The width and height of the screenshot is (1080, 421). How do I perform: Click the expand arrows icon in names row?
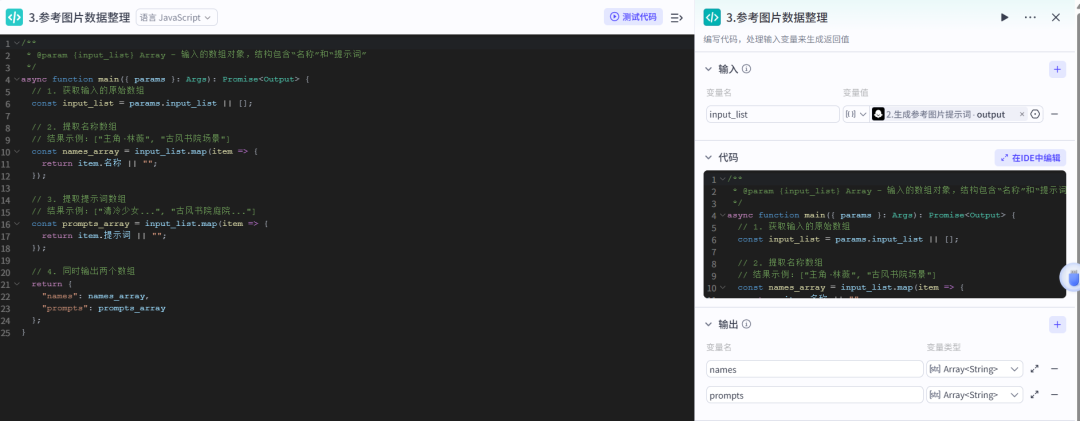pyautogui.click(x=1035, y=369)
